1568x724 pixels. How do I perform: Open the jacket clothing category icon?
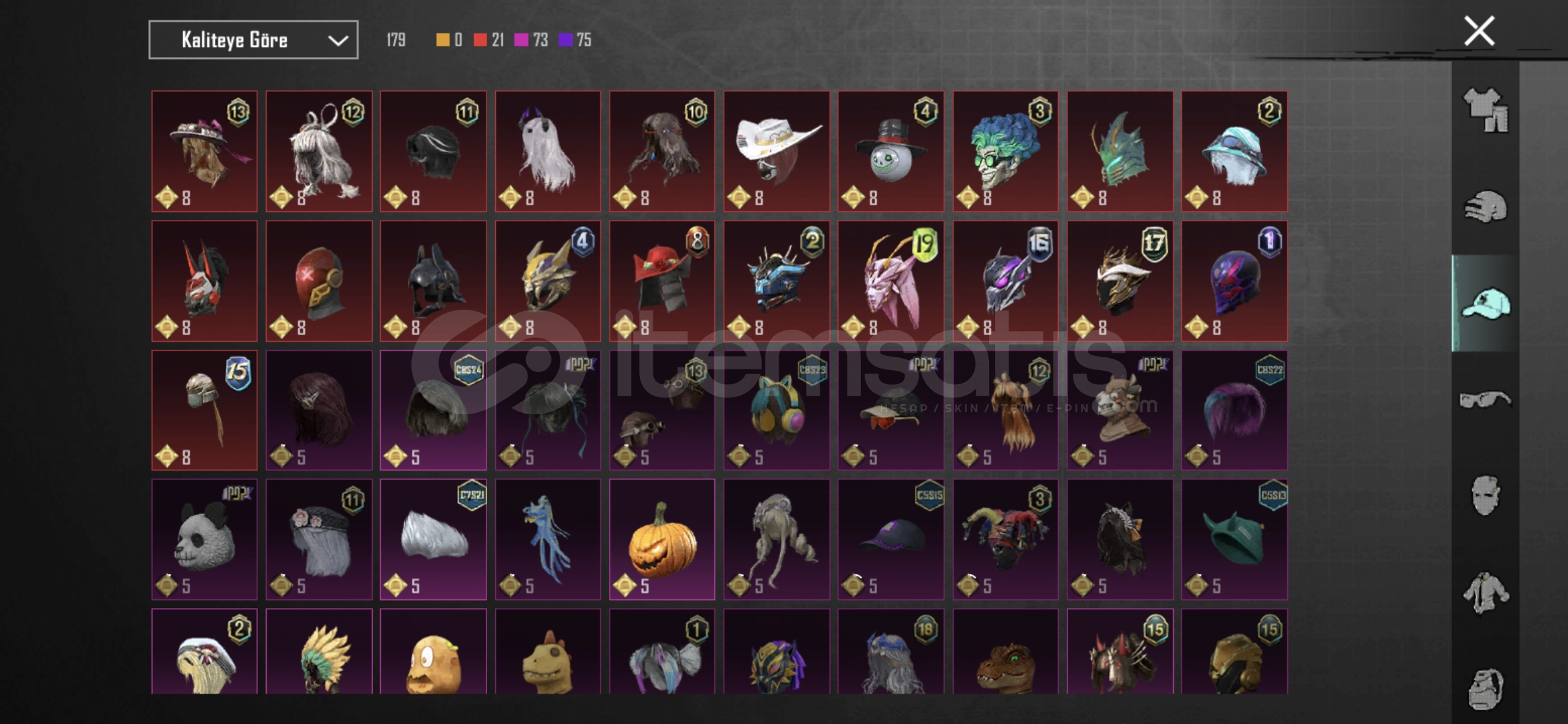click(1485, 593)
